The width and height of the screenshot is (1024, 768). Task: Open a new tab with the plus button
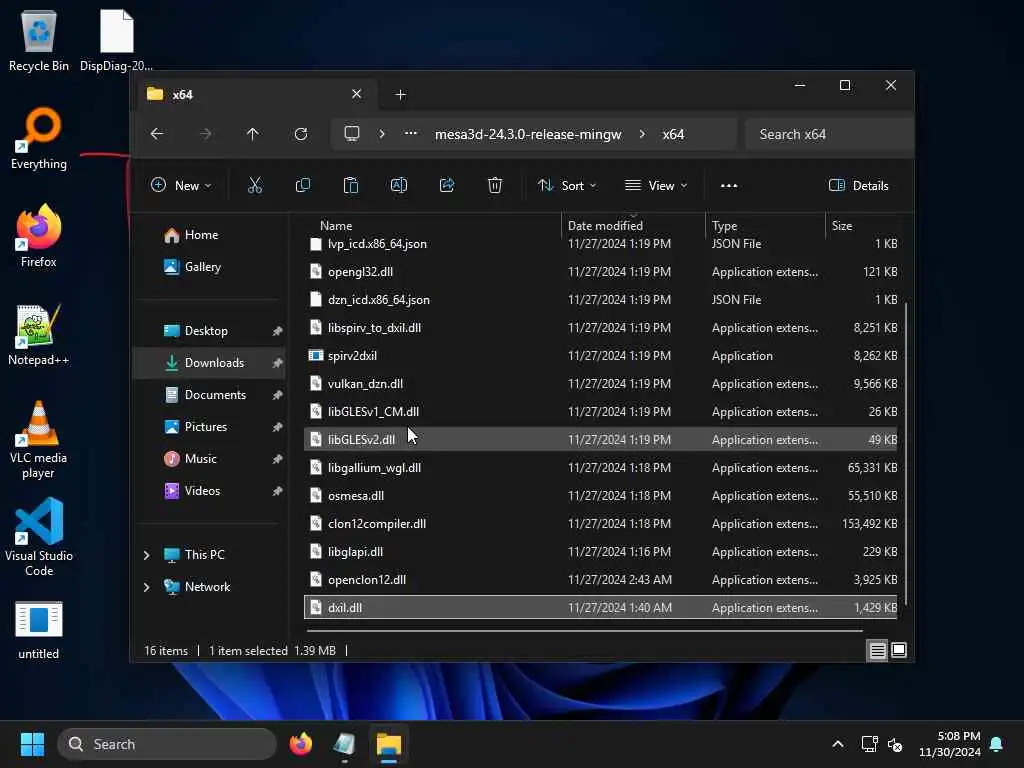400,95
